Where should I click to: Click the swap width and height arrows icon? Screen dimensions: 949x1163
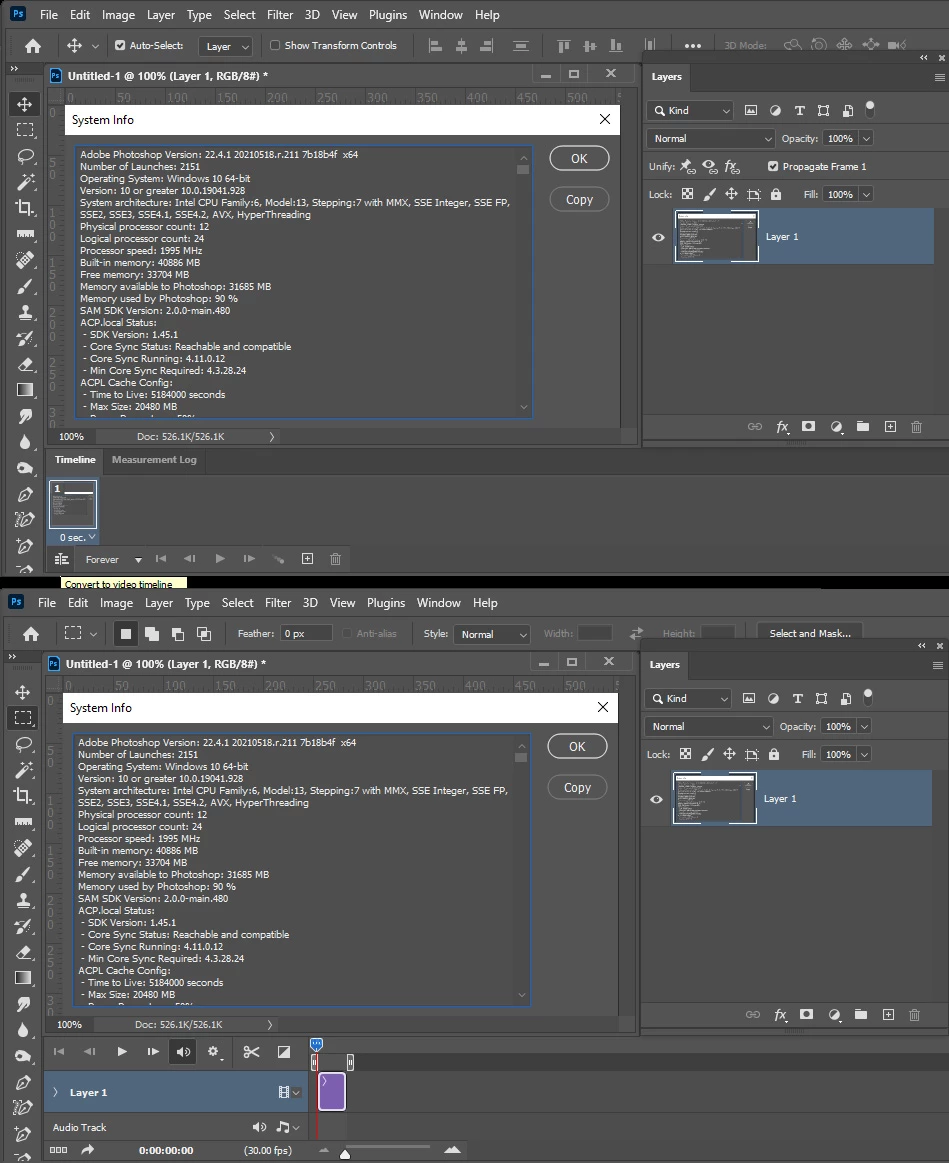636,633
